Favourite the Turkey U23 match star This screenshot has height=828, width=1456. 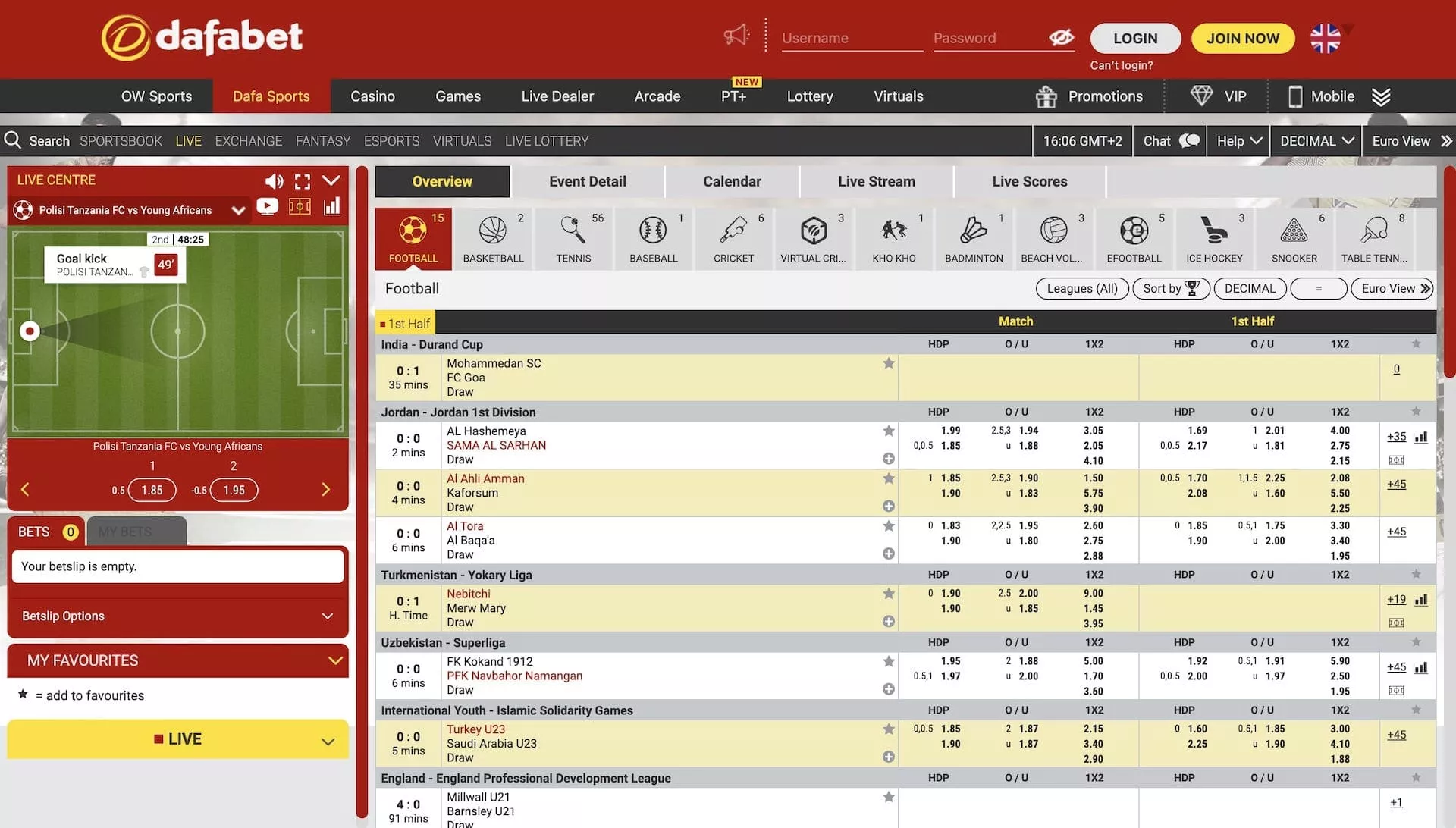tap(889, 729)
